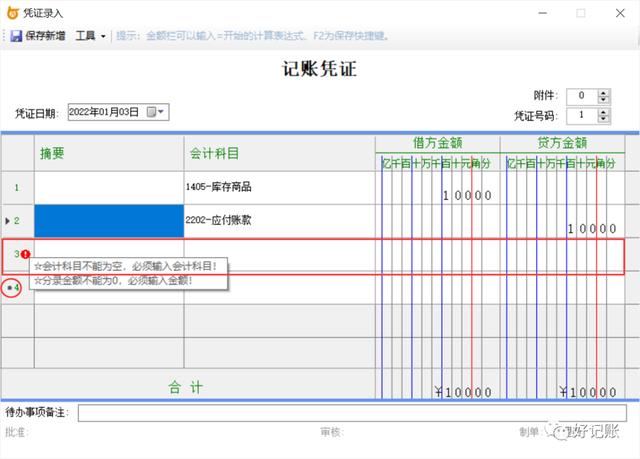Decrease the 凭证号码 voucher number
The height and width of the screenshot is (459, 640).
603,119
